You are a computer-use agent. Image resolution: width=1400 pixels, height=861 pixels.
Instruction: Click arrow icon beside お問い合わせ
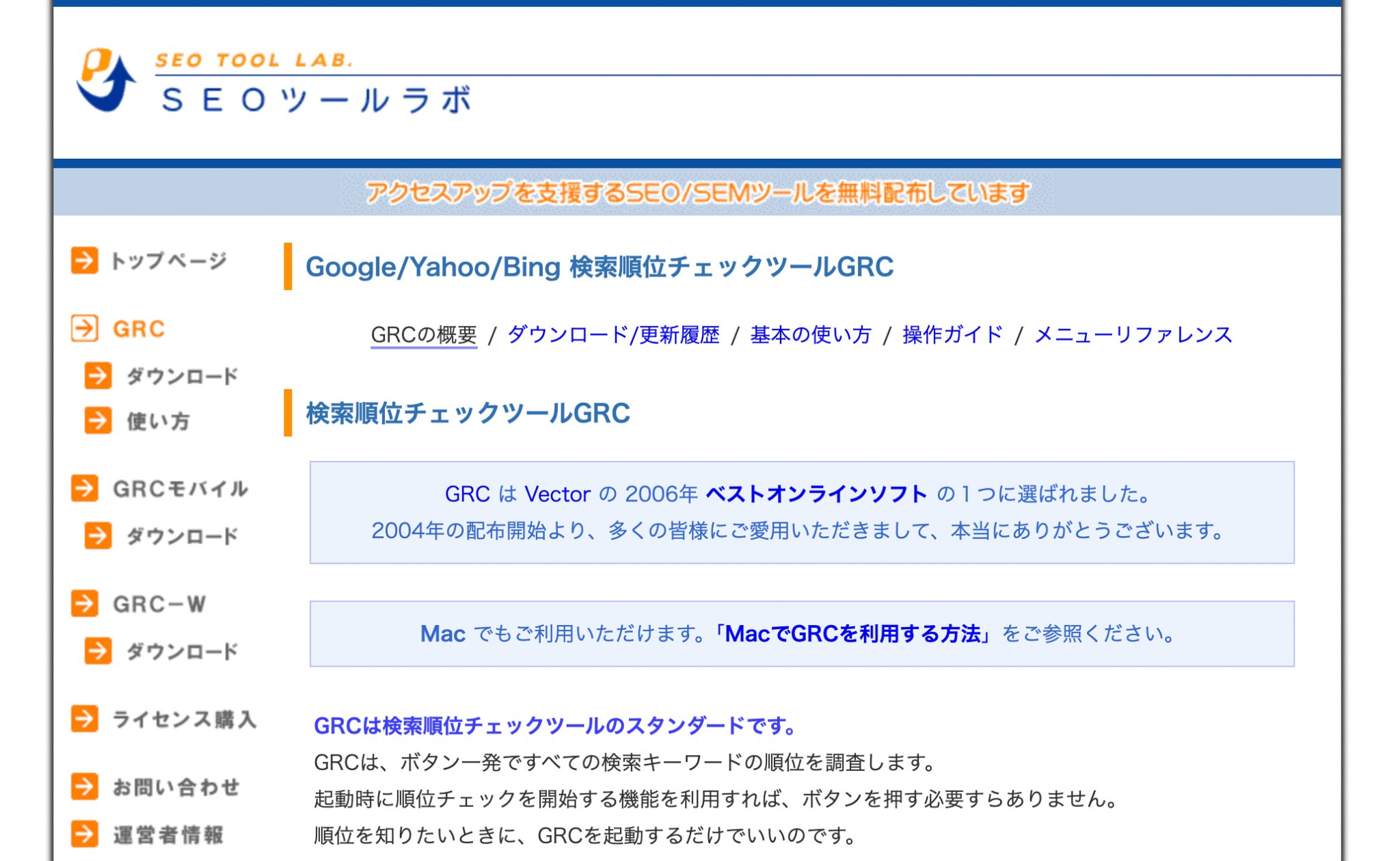point(85,786)
